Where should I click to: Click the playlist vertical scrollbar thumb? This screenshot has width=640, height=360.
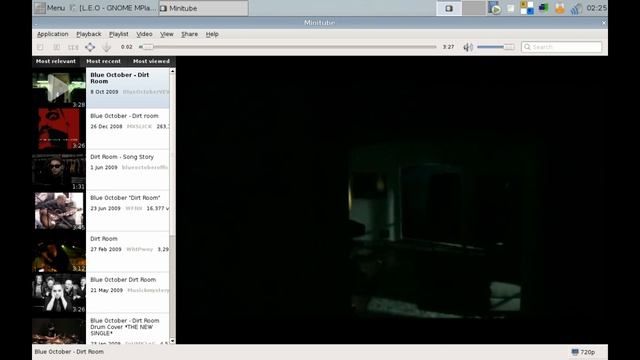click(x=172, y=155)
